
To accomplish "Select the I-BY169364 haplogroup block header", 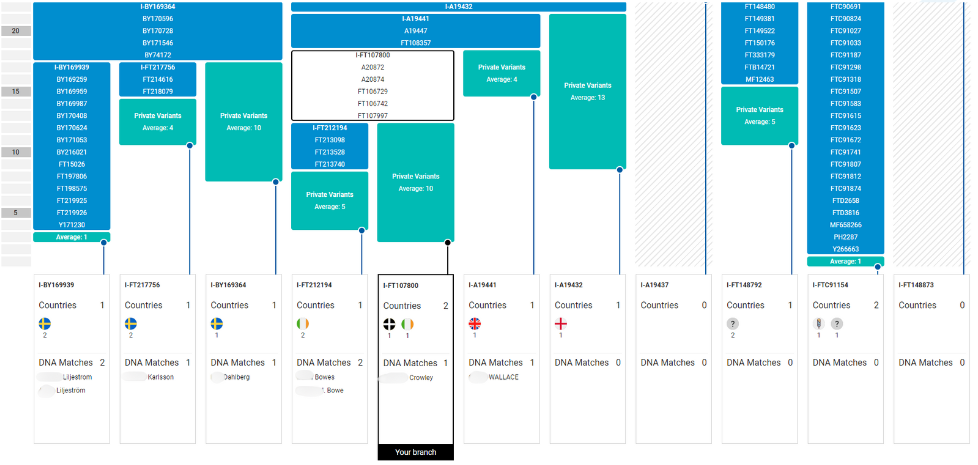I will pos(158,7).
